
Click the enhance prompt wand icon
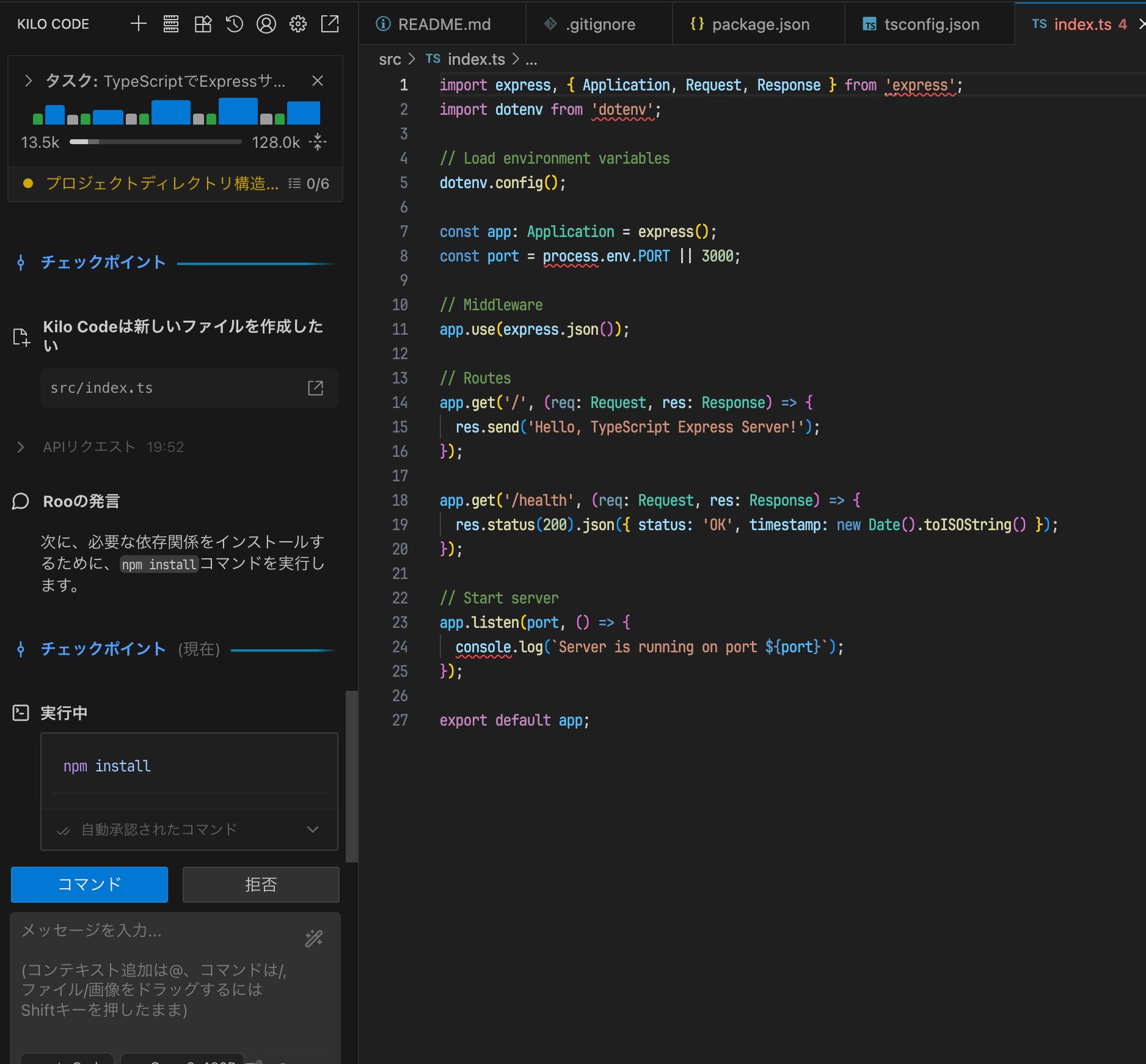click(x=314, y=938)
